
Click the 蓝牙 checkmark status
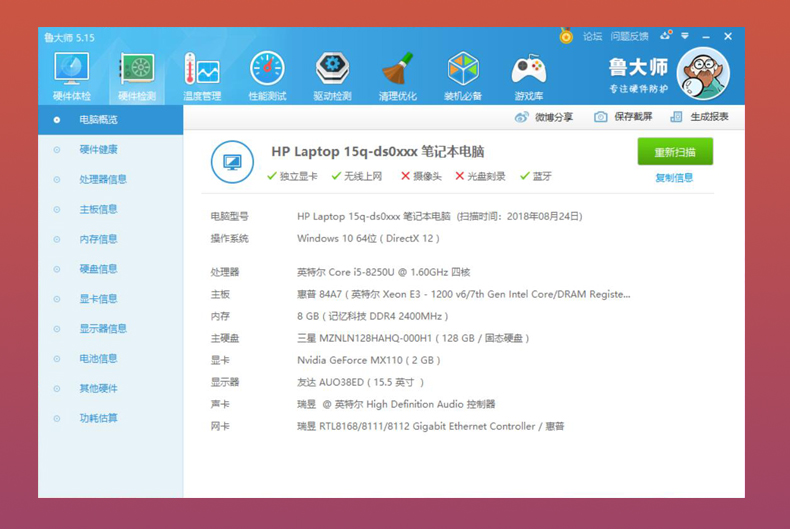pos(536,176)
